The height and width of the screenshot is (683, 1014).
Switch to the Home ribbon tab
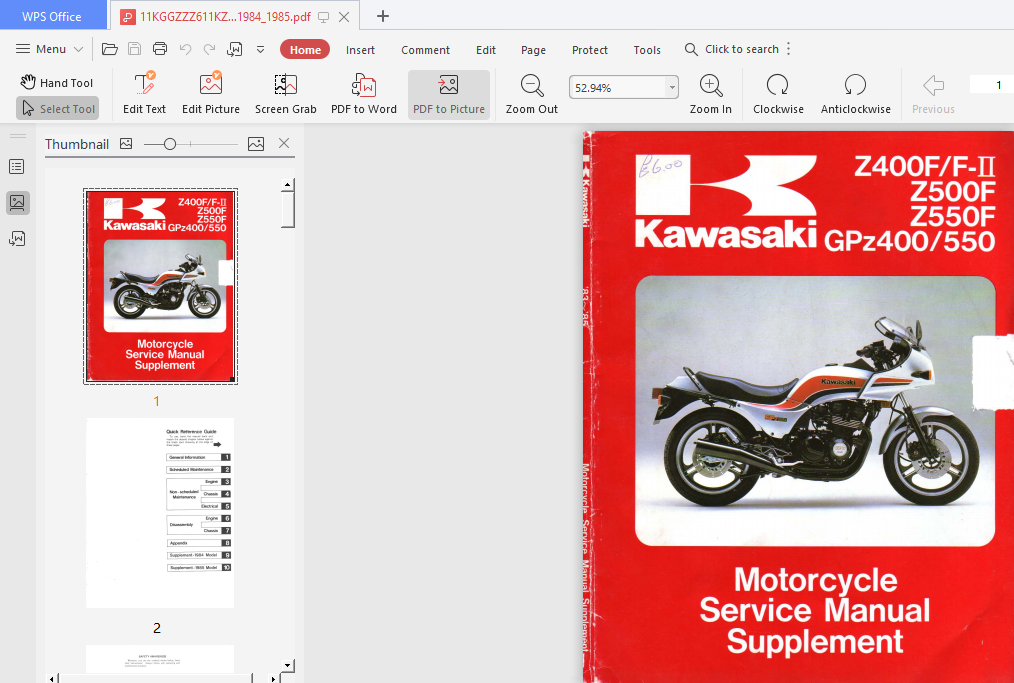(305, 50)
